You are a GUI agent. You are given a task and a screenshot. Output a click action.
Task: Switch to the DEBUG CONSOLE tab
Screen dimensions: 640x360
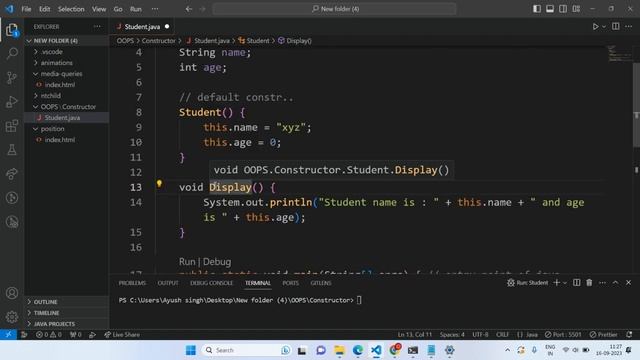pos(211,283)
